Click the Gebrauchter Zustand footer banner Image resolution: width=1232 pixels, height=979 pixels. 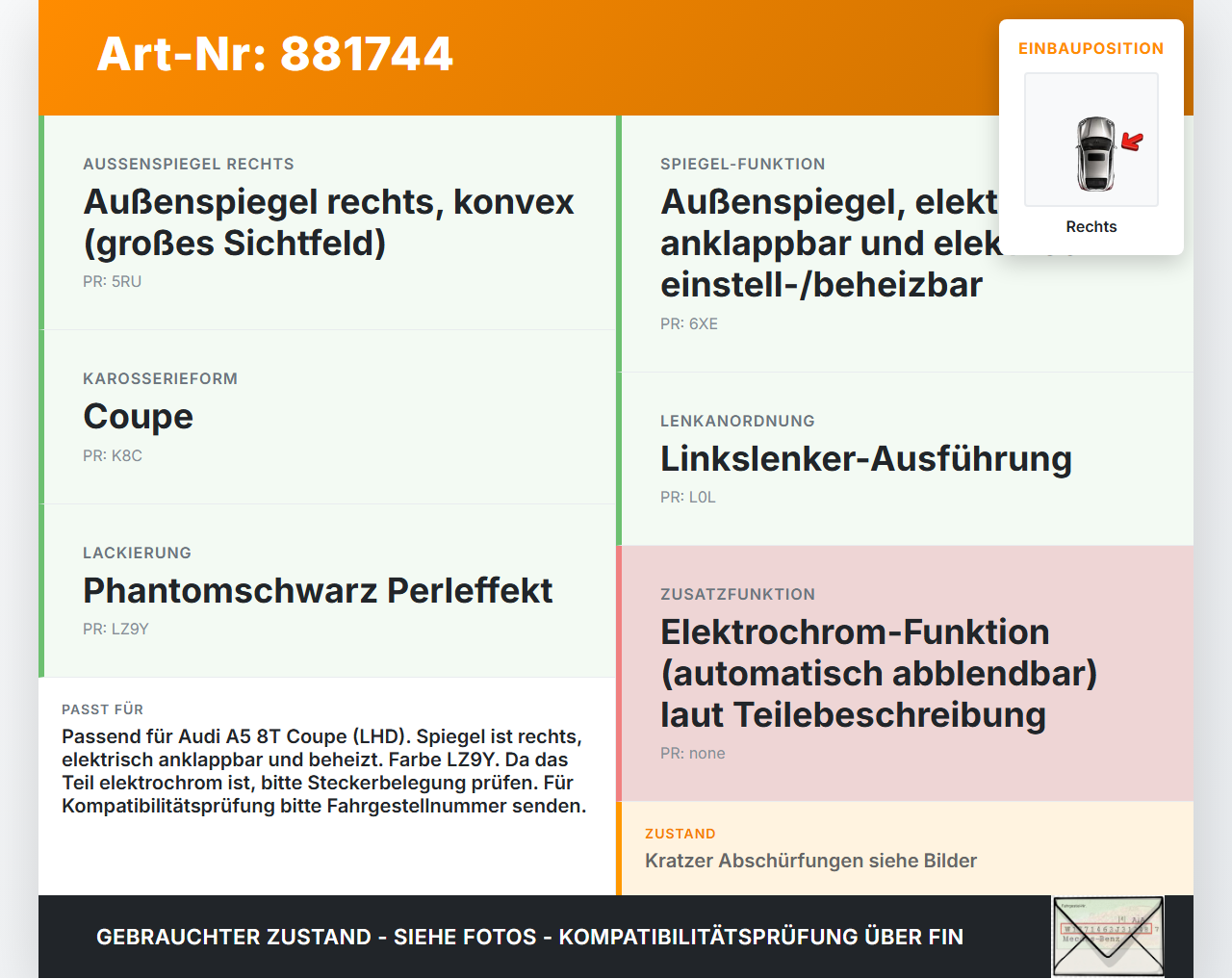[x=529, y=937]
